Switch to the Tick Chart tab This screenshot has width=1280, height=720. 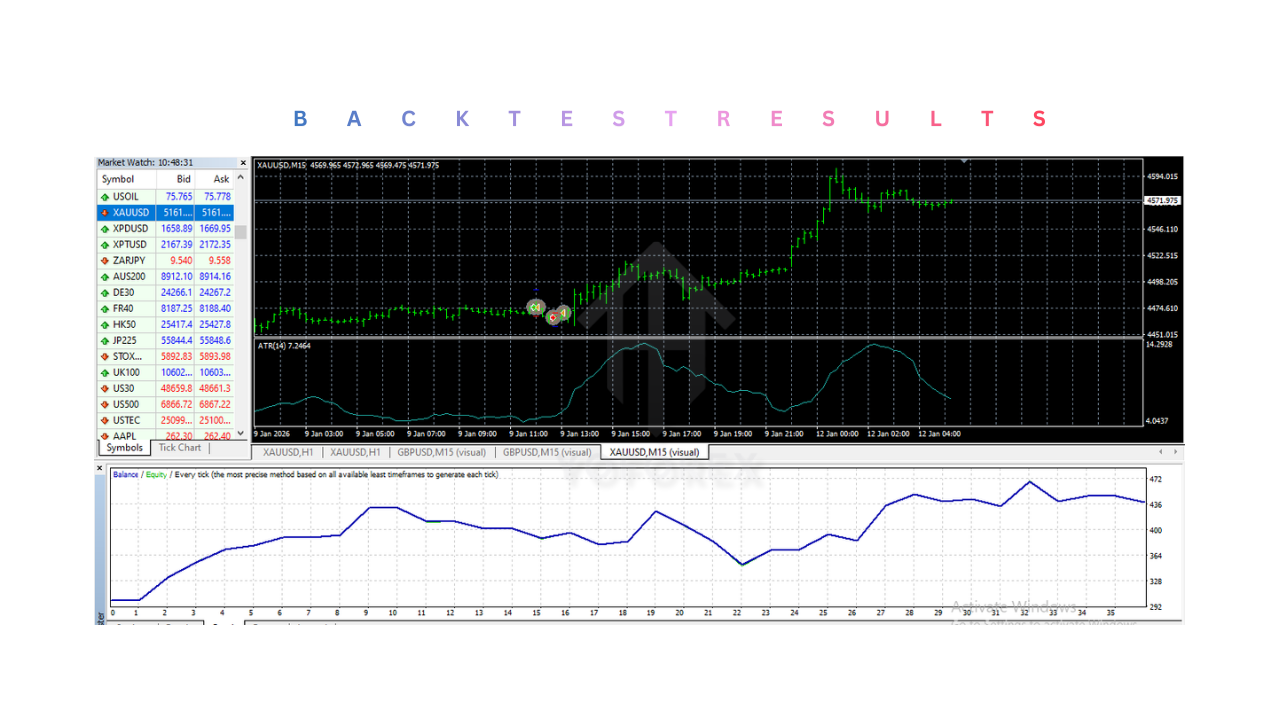point(180,447)
